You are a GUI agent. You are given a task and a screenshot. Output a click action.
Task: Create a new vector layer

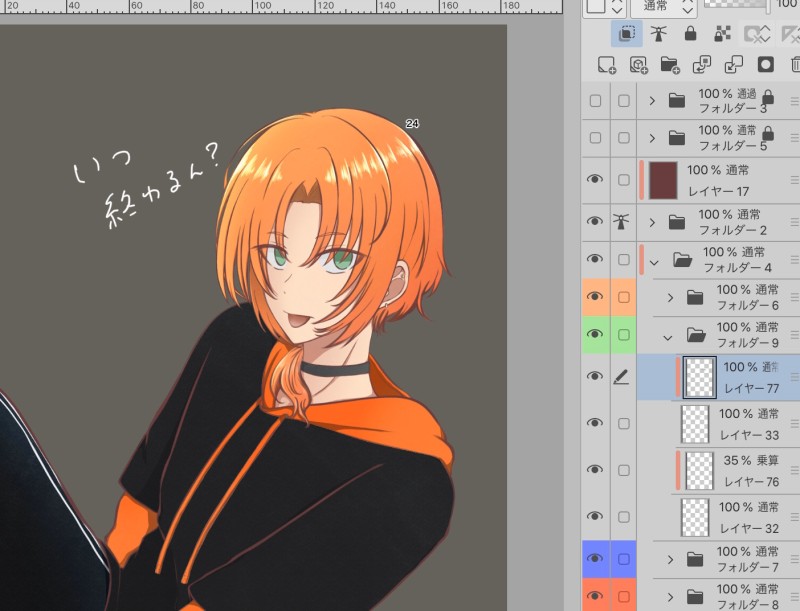638,65
